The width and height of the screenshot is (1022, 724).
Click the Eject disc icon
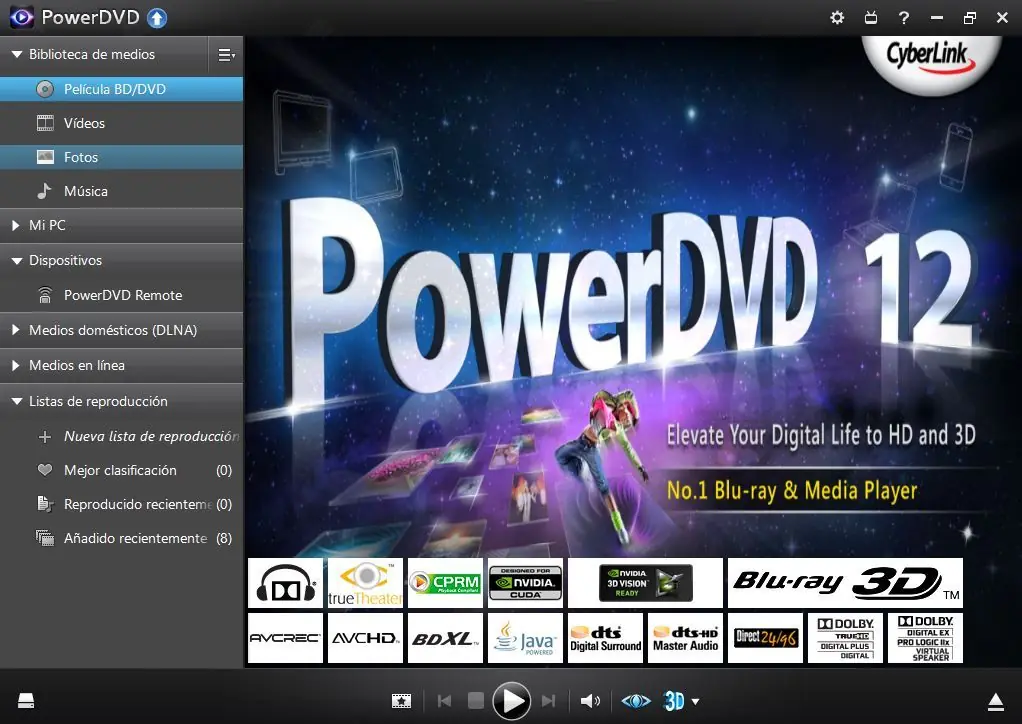click(995, 701)
